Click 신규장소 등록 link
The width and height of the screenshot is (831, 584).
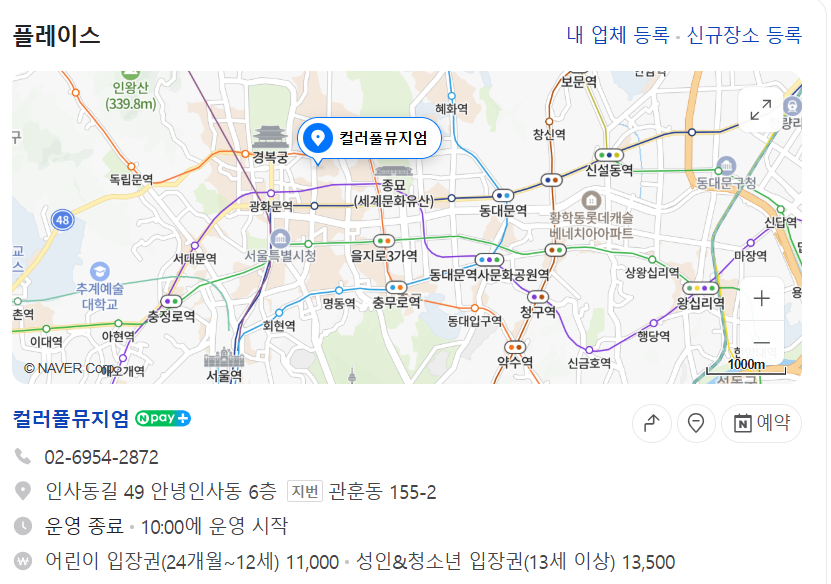(x=744, y=35)
